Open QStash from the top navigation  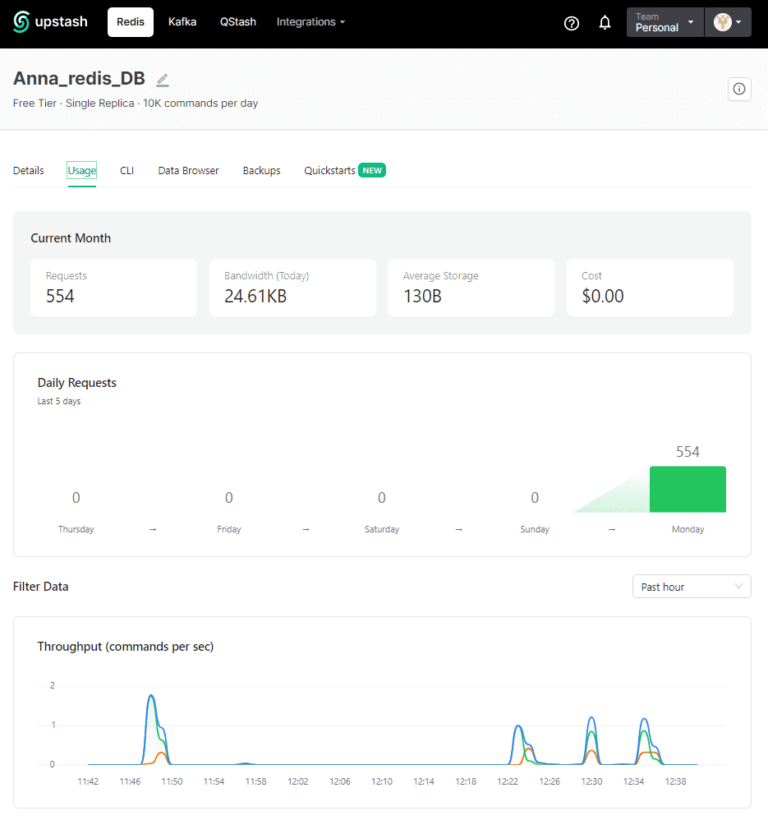238,22
